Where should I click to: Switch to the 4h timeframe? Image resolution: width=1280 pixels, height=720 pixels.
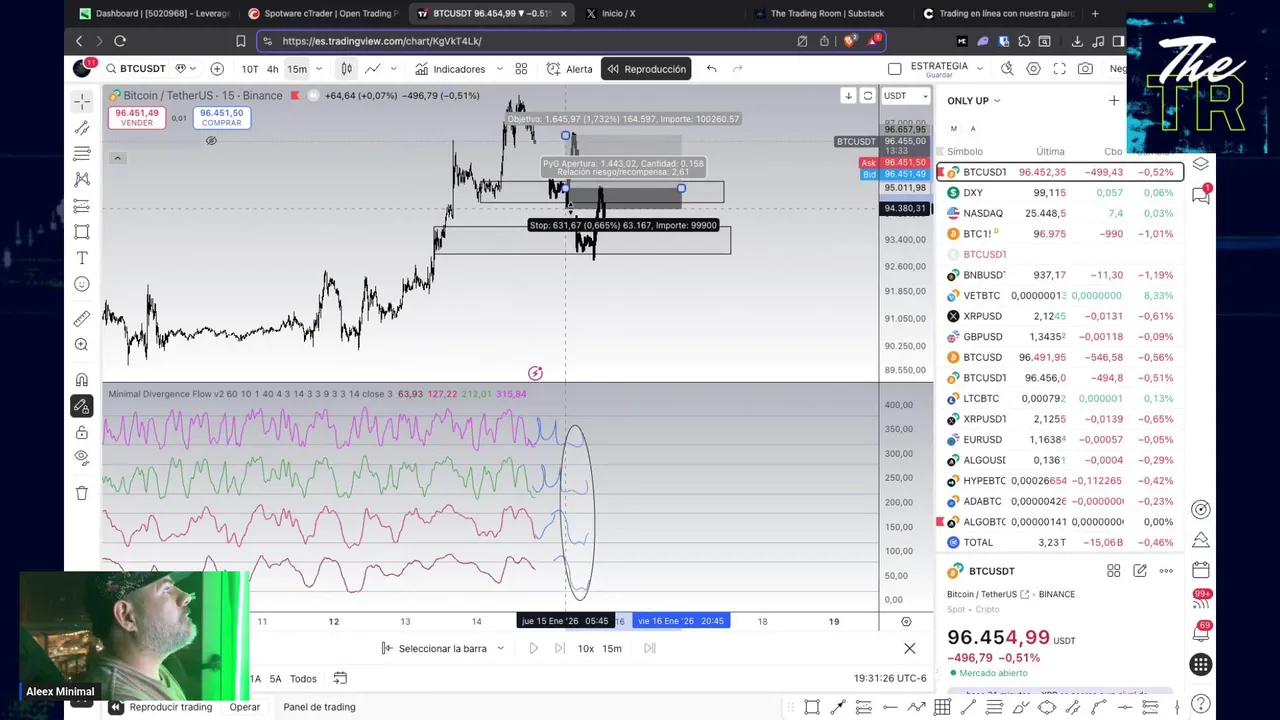(x=272, y=69)
